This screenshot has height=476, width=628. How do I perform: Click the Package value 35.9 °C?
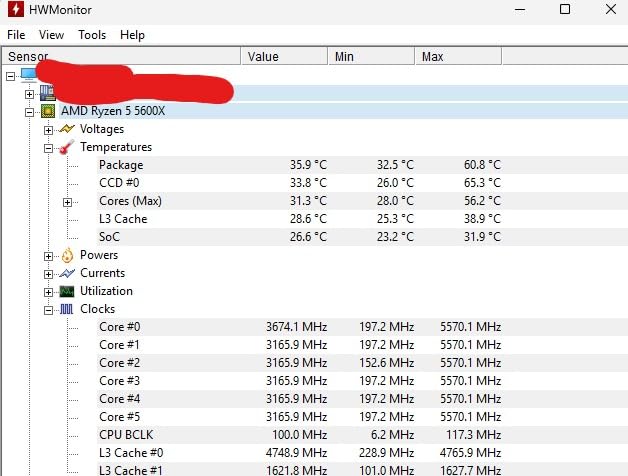point(308,165)
